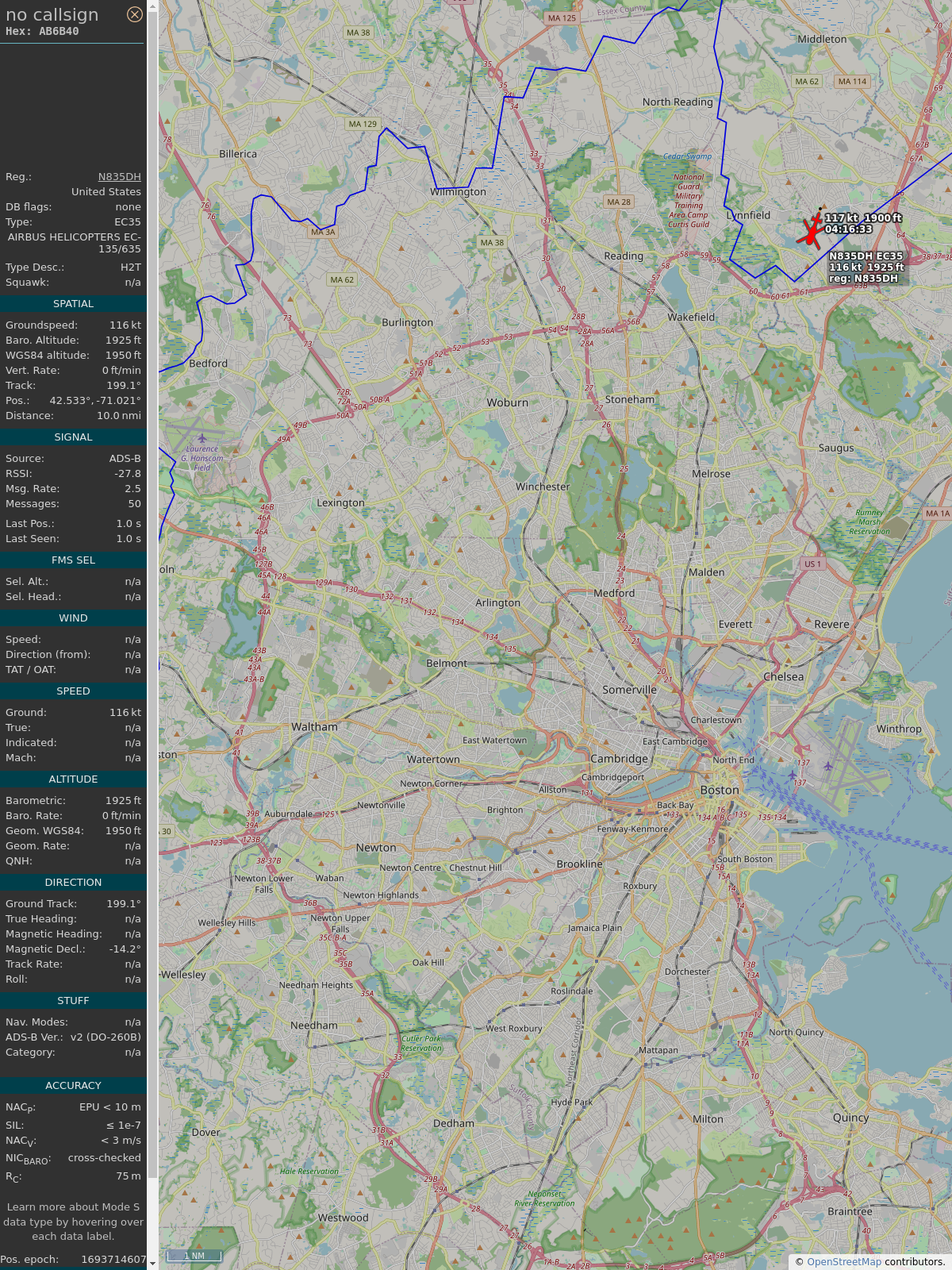Open the OpenStreetMap attribution link
The image size is (952, 1270).
click(843, 1261)
